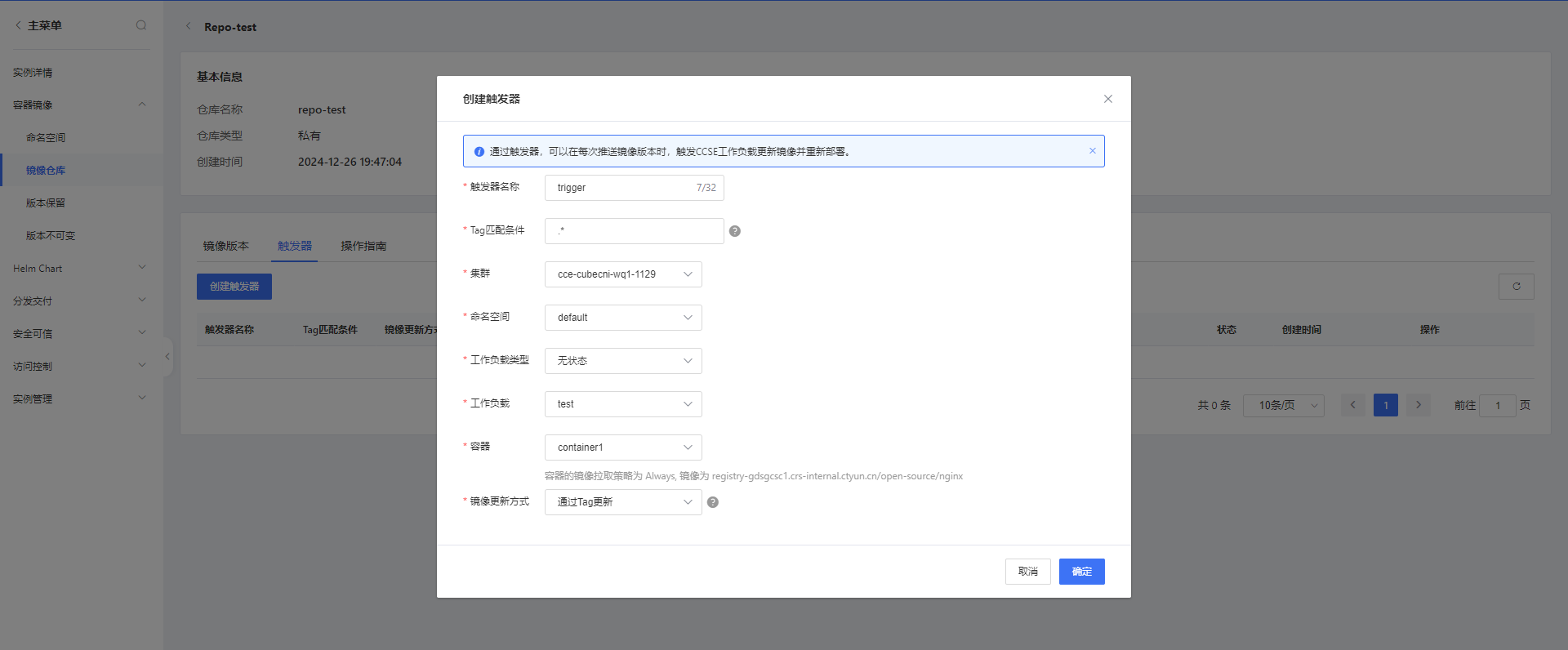Open the 容器 dropdown

623,447
